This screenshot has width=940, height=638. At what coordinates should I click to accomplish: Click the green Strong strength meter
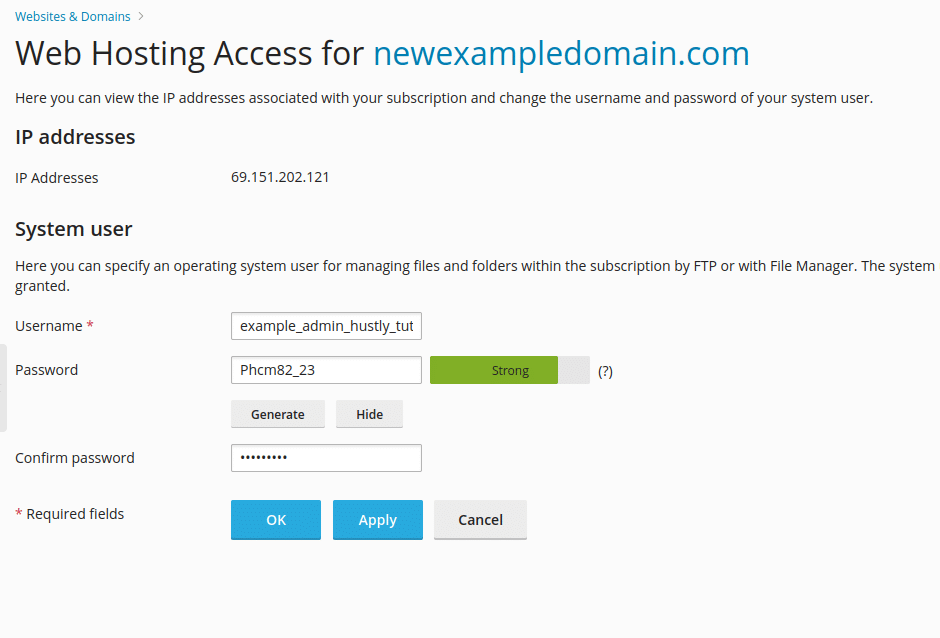(x=493, y=369)
